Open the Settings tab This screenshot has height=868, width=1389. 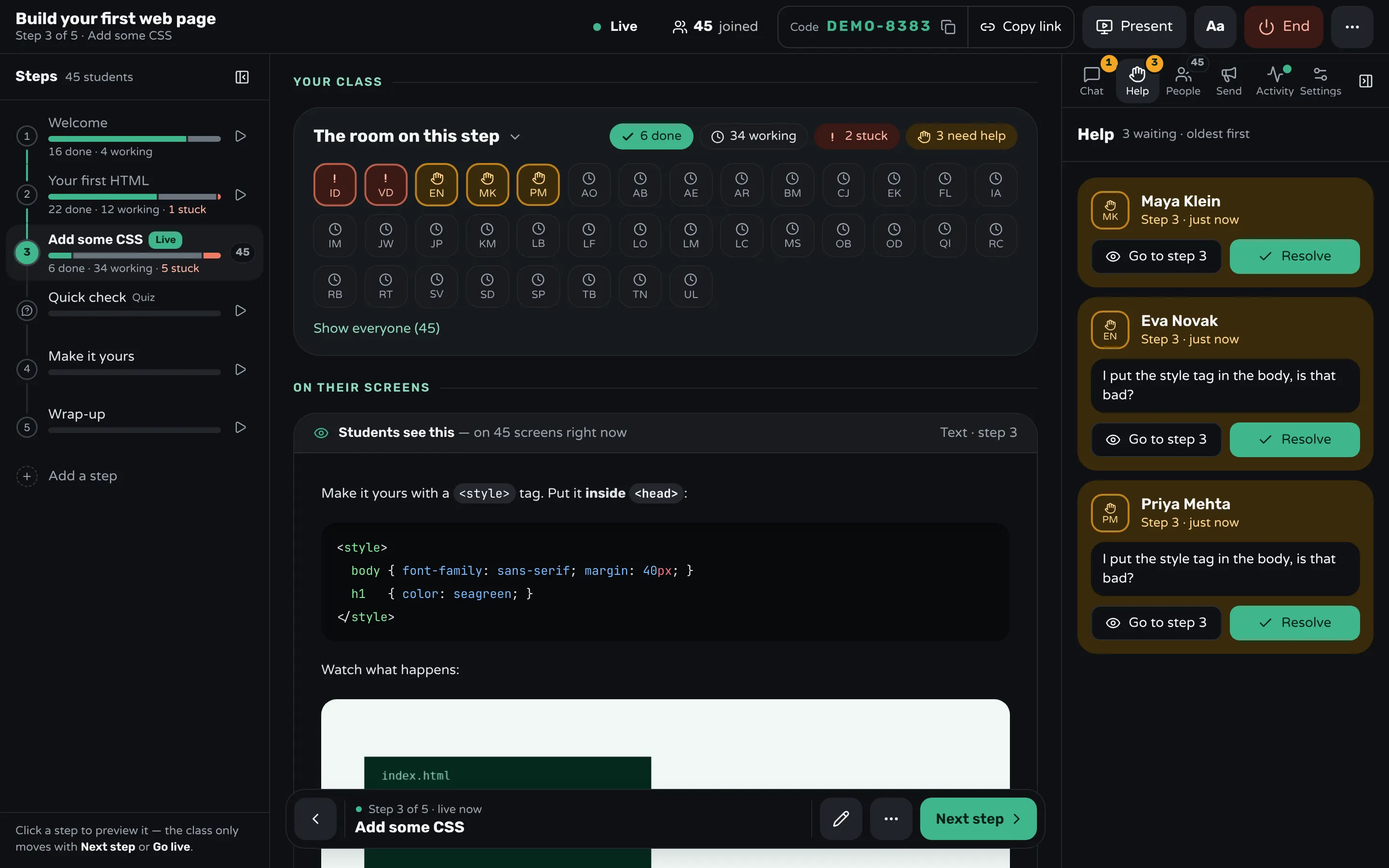coord(1320,81)
